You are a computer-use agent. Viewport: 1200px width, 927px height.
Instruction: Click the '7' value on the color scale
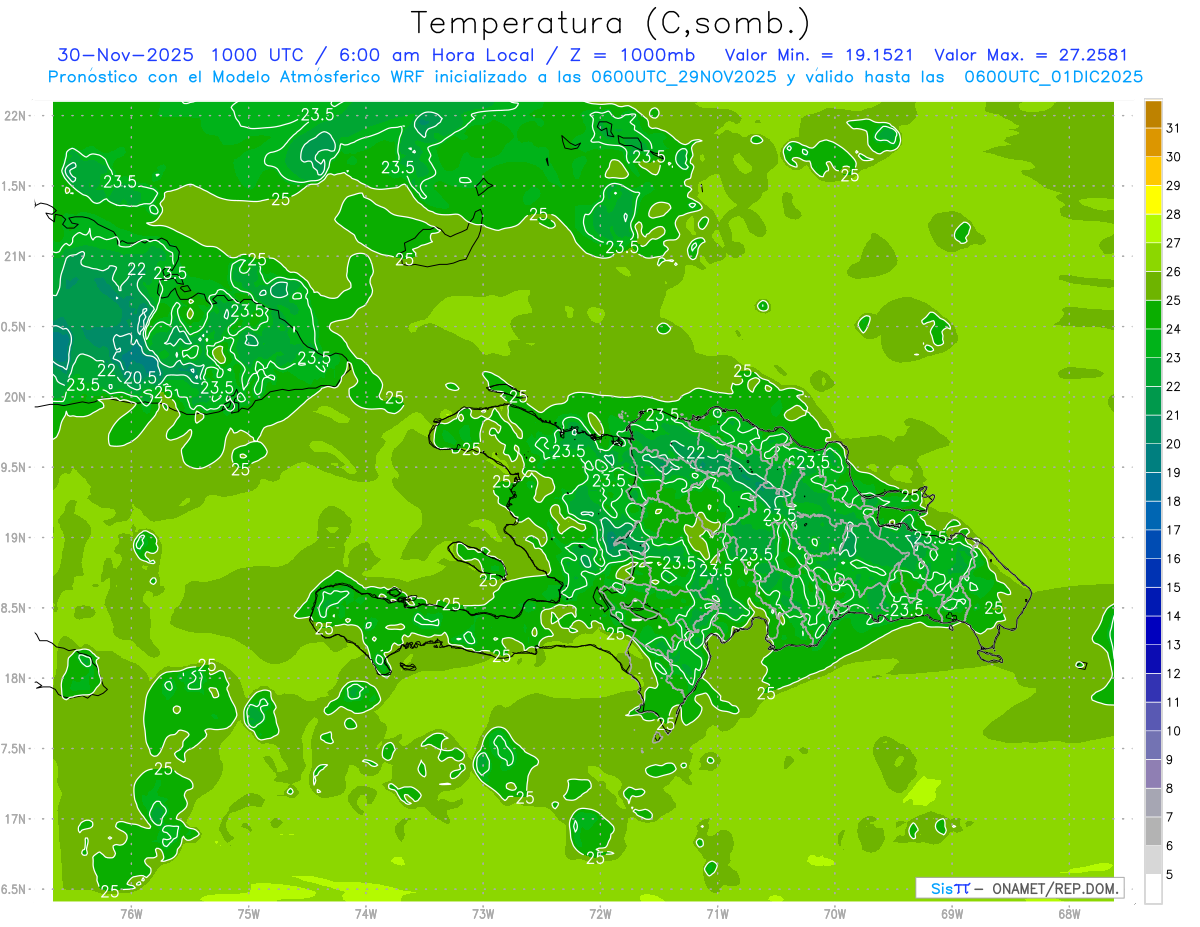click(1170, 817)
